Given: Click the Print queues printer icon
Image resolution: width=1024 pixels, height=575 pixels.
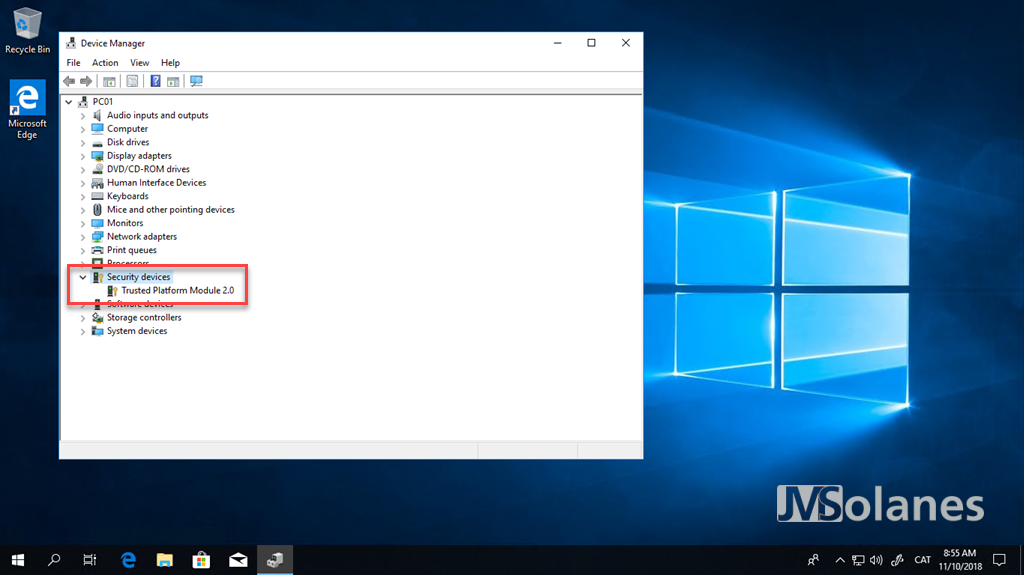Looking at the screenshot, I should point(97,250).
